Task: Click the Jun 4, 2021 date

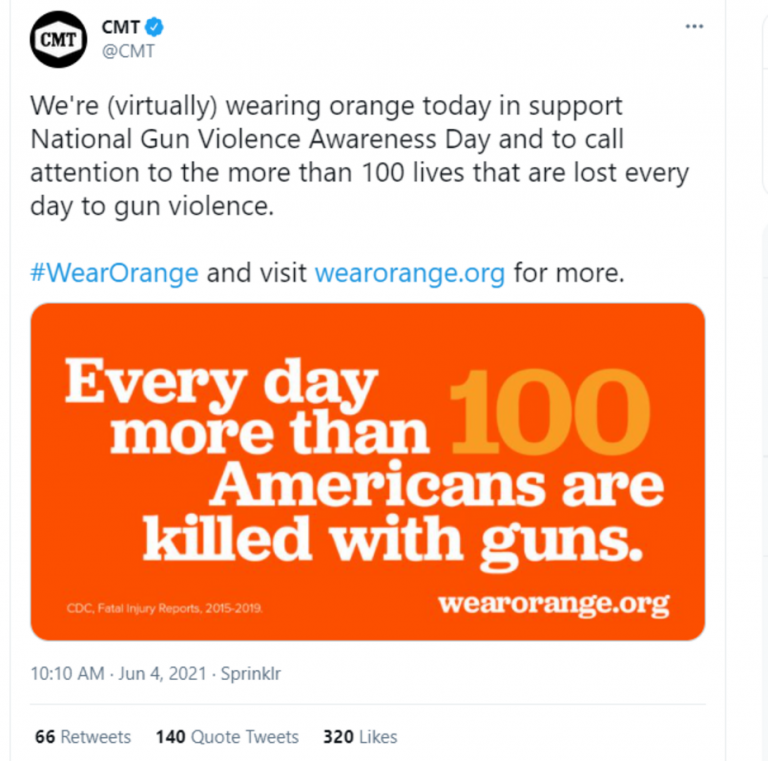Action: [x=163, y=674]
